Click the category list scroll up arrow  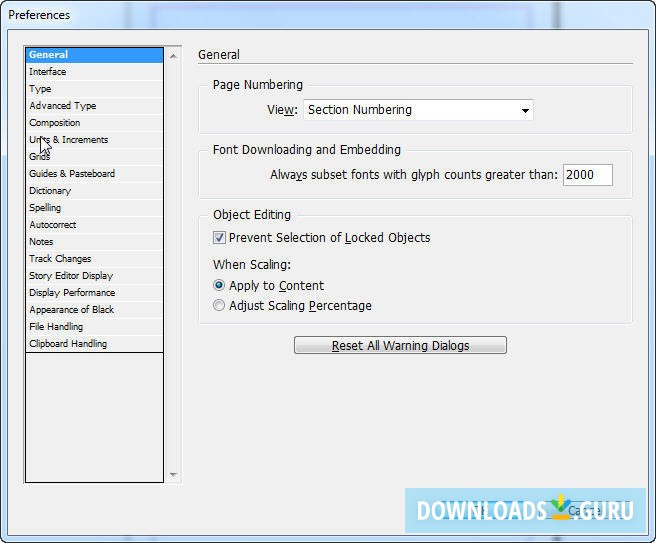tap(173, 56)
